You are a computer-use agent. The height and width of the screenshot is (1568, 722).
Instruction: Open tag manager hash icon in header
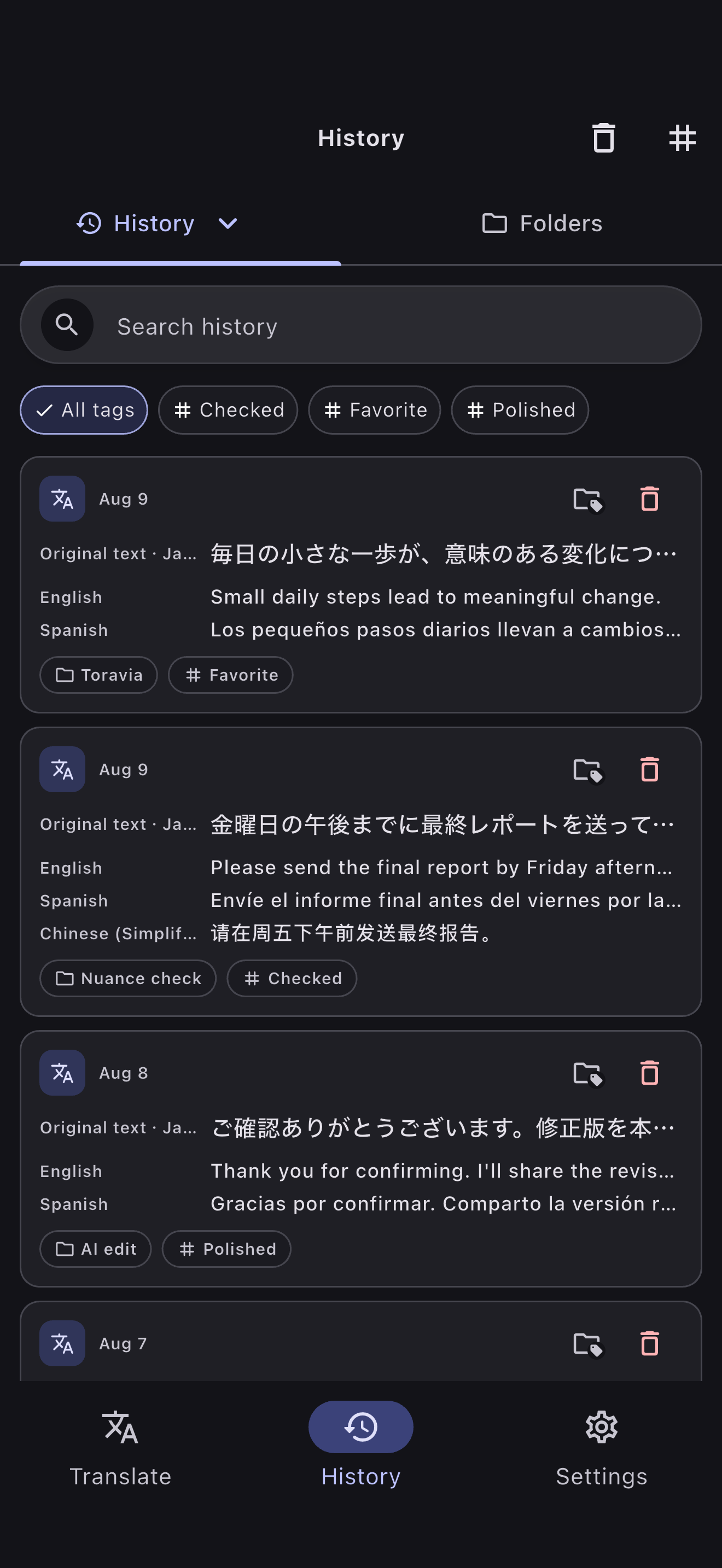682,138
